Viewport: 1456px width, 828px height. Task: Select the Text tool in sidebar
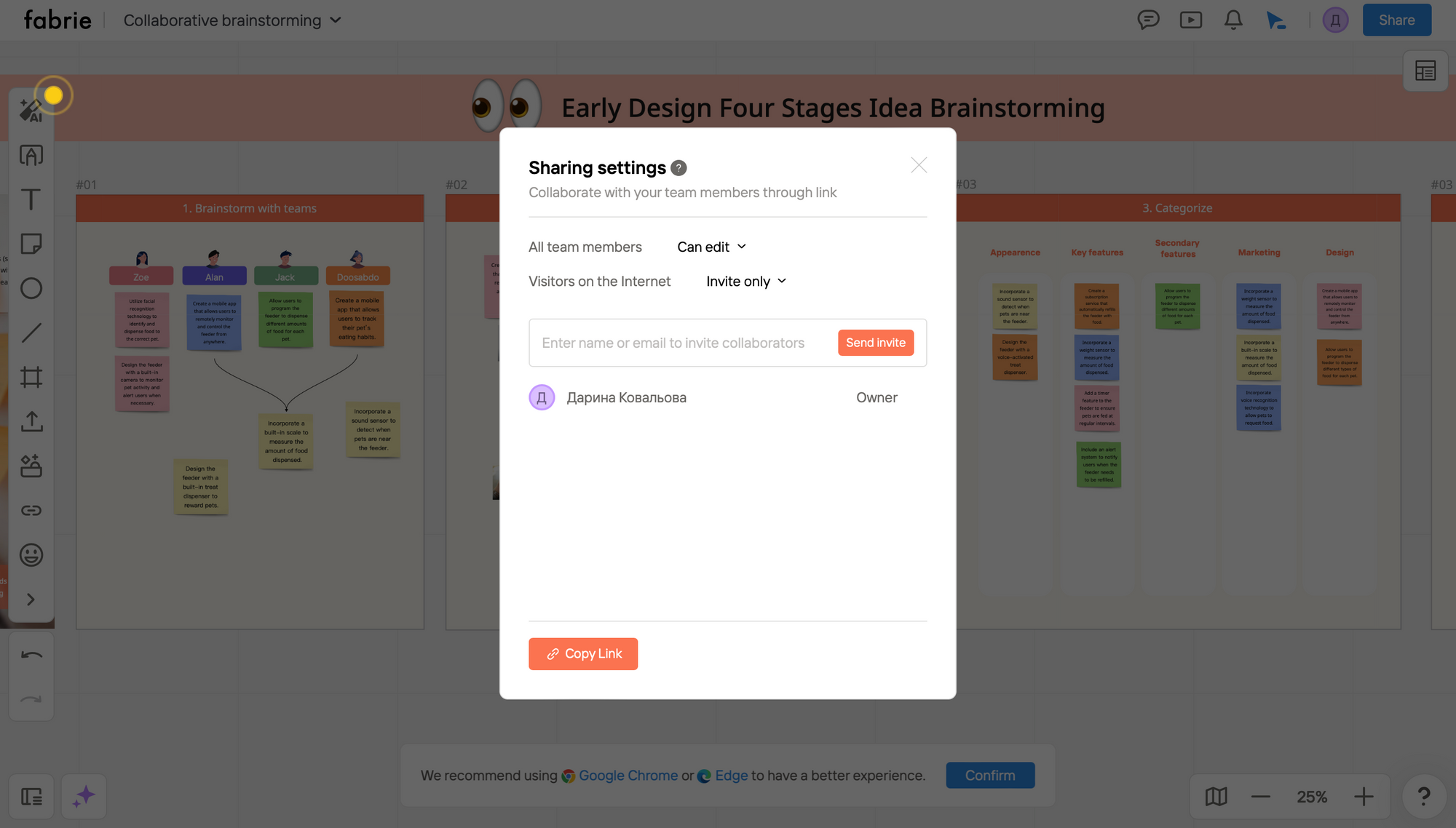click(x=31, y=199)
